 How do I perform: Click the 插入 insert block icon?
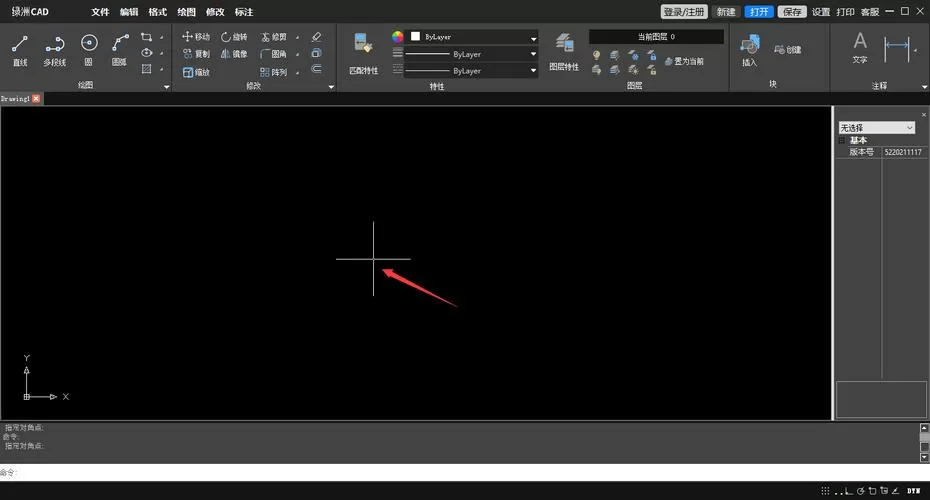click(750, 50)
